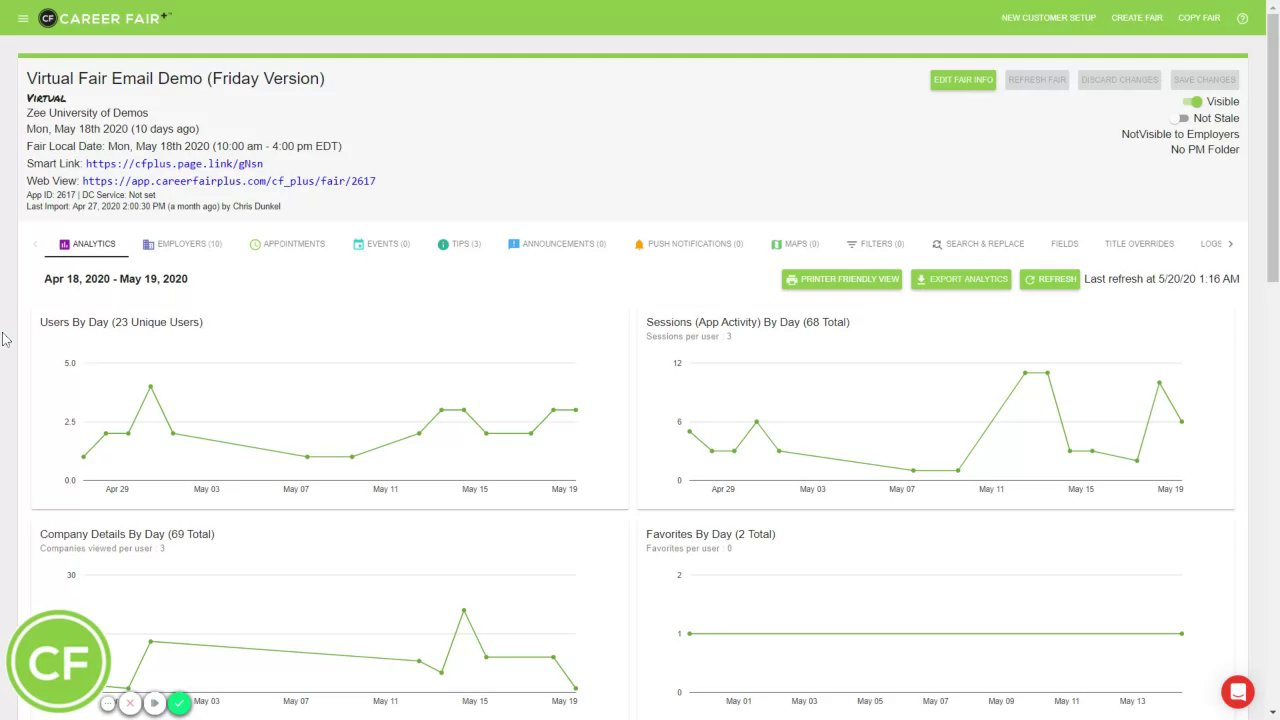
Task: Open the Copy Fair menu
Action: [1198, 18]
